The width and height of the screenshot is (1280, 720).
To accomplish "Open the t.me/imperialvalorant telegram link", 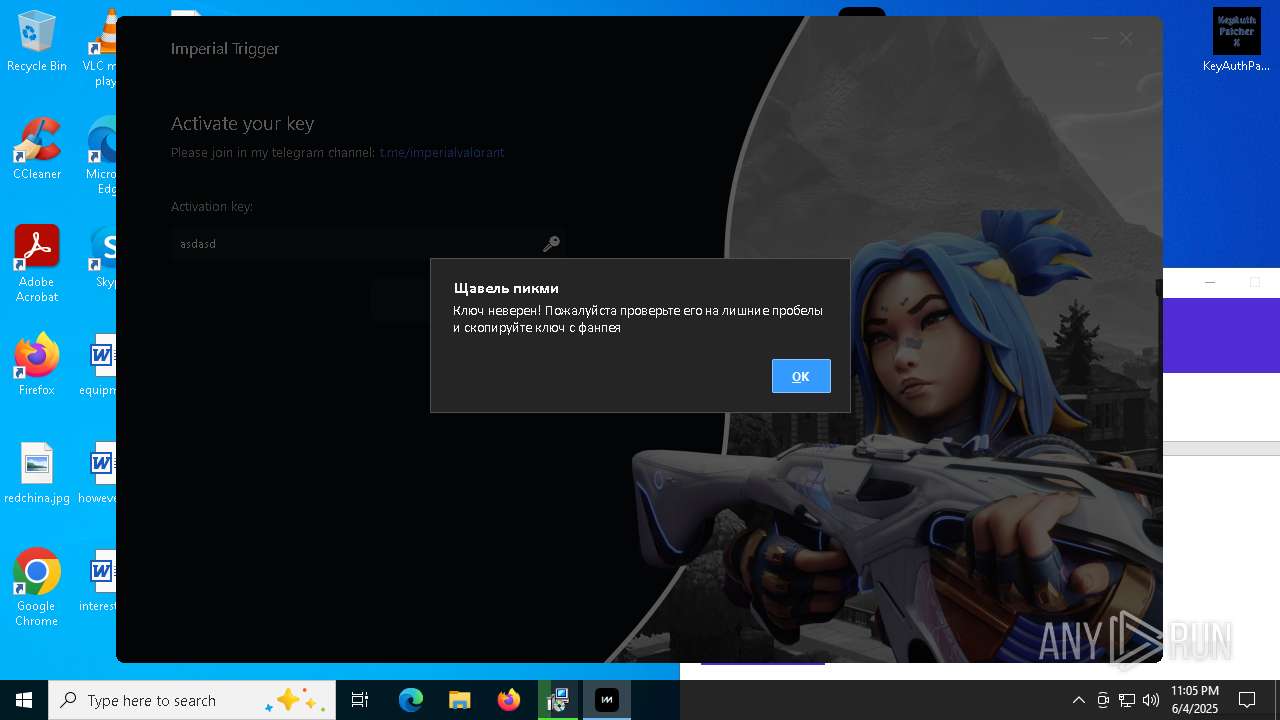I will coord(442,153).
